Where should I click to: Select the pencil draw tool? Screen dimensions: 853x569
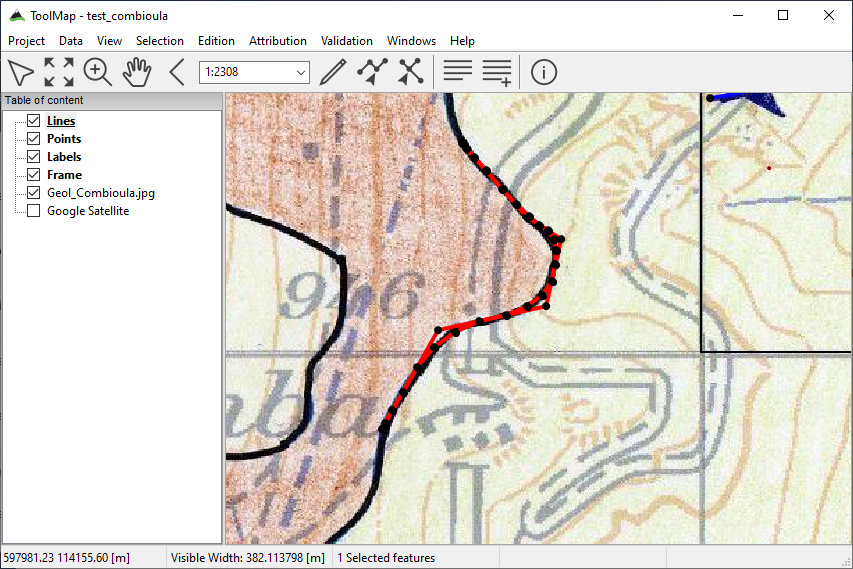pos(332,72)
